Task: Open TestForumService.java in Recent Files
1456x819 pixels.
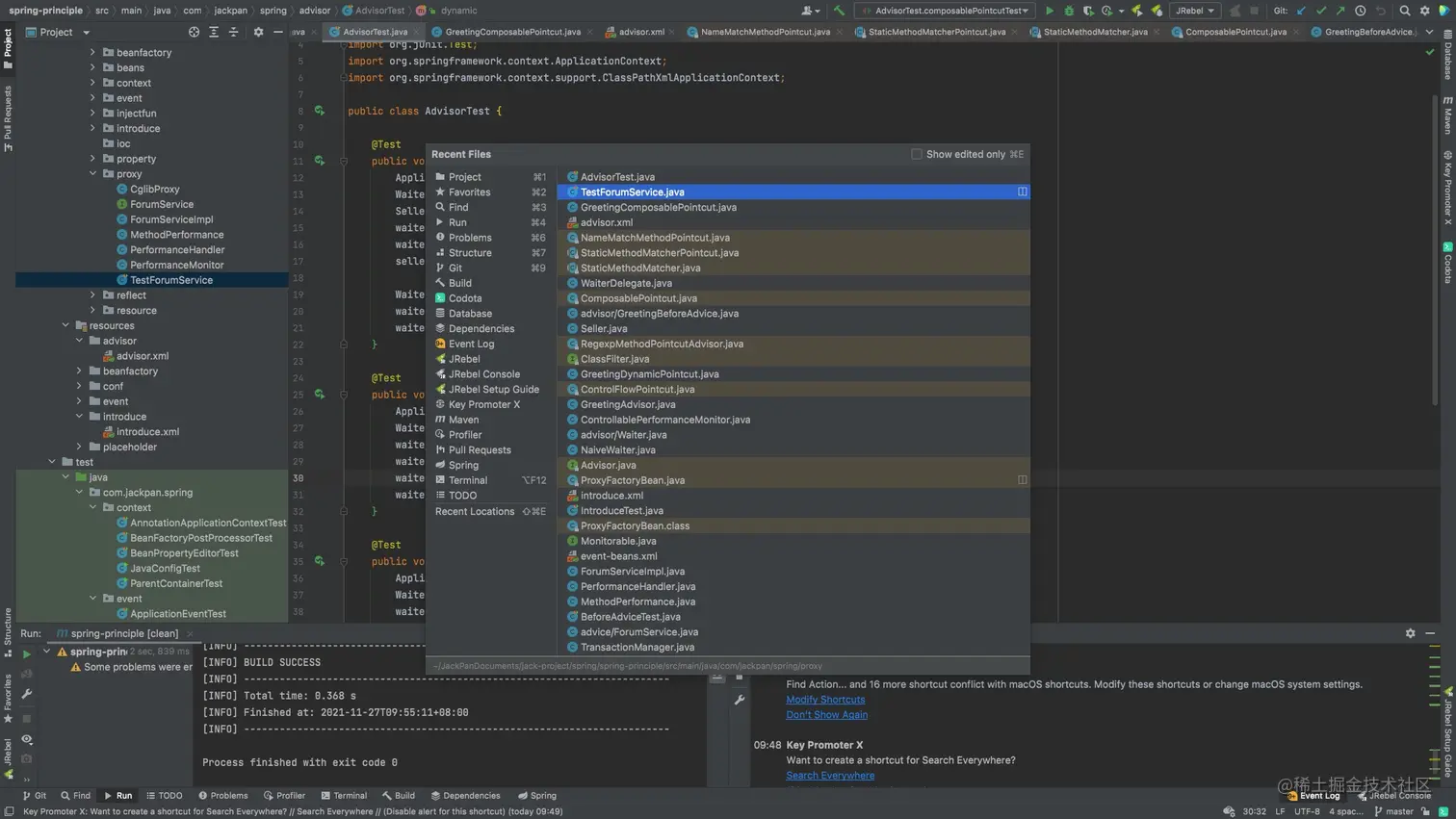Action: coord(793,192)
